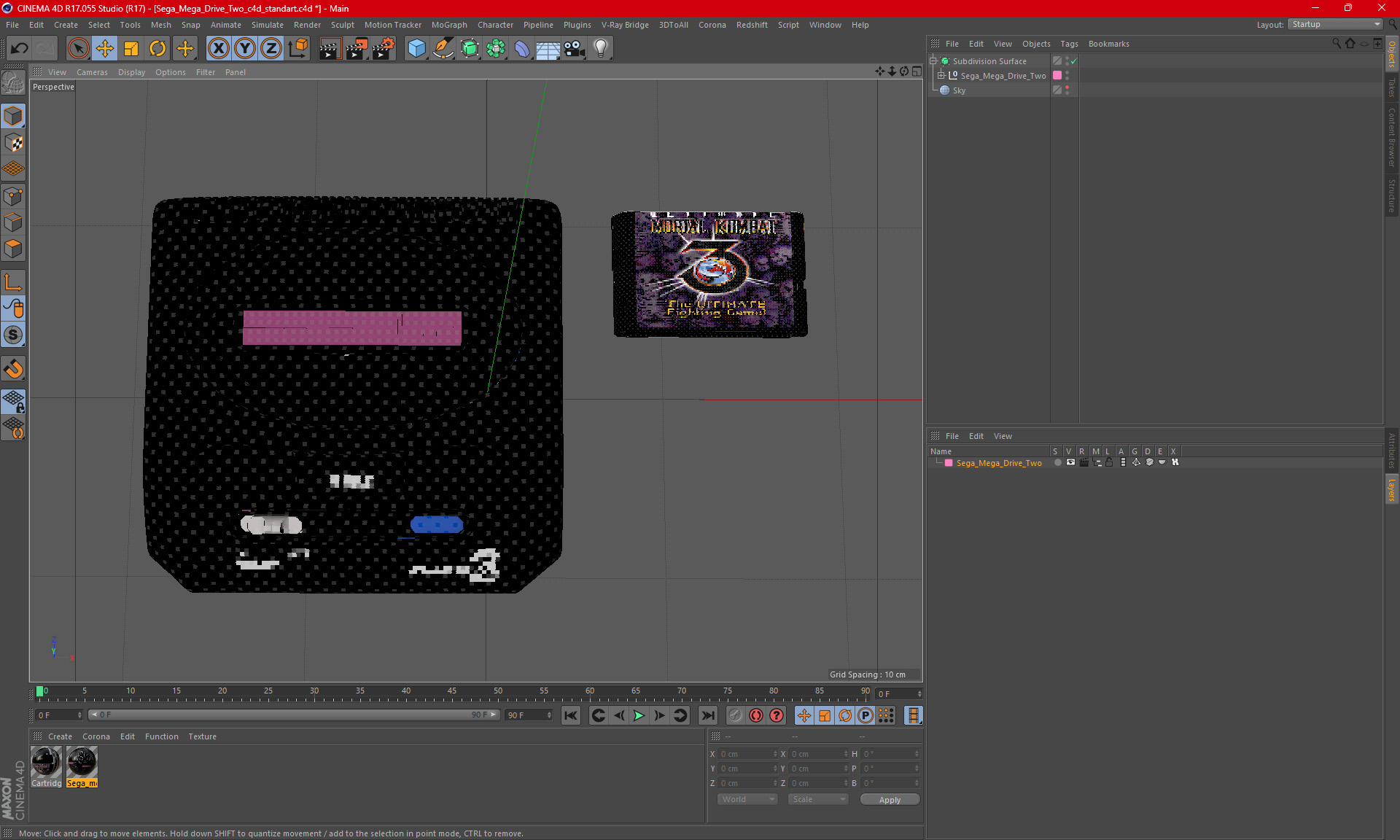Toggle Subdivision Surface enable checkmark
The width and height of the screenshot is (1400, 840).
click(x=1073, y=61)
